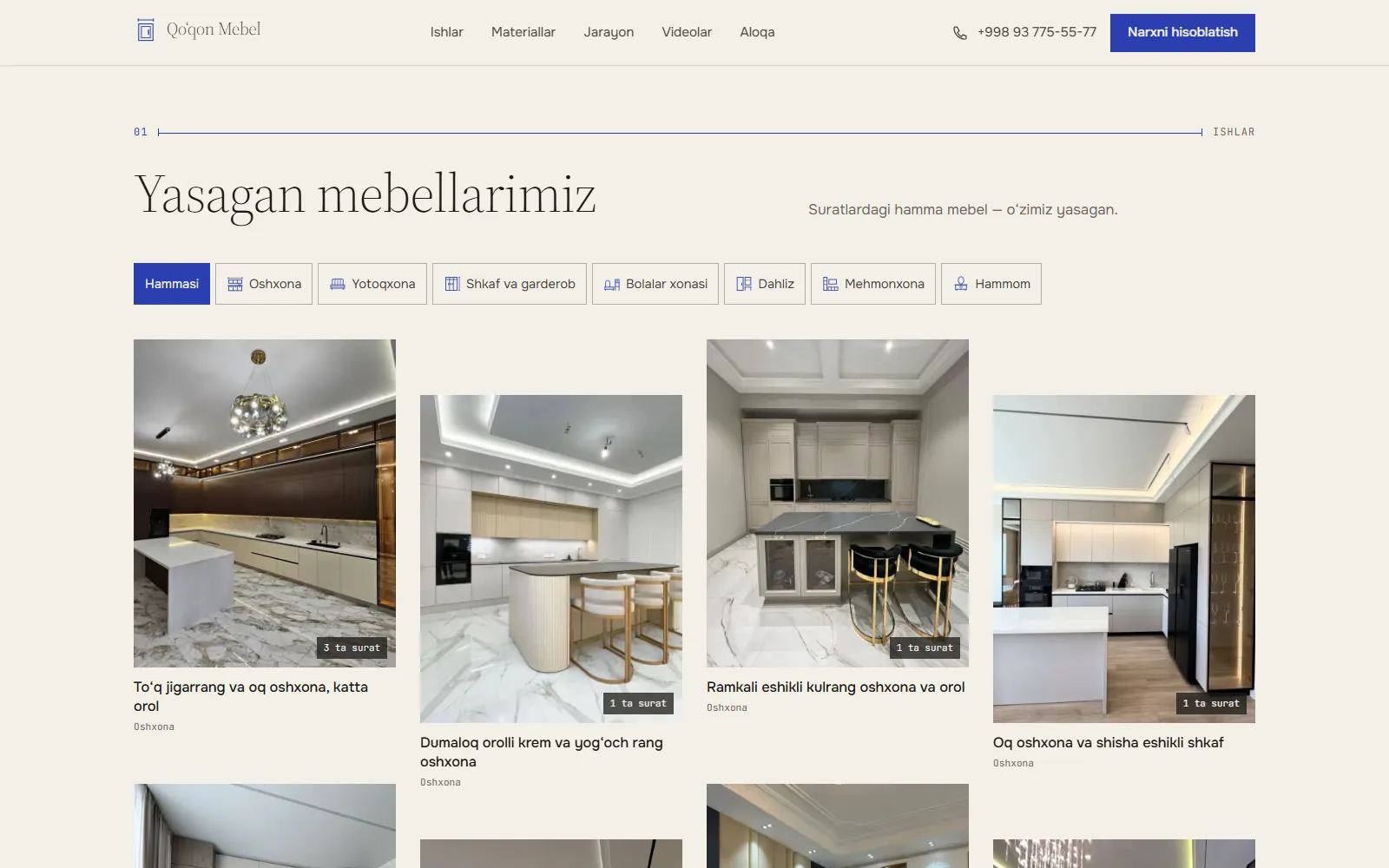
Task: Click the '01' section number
Action: 141,132
